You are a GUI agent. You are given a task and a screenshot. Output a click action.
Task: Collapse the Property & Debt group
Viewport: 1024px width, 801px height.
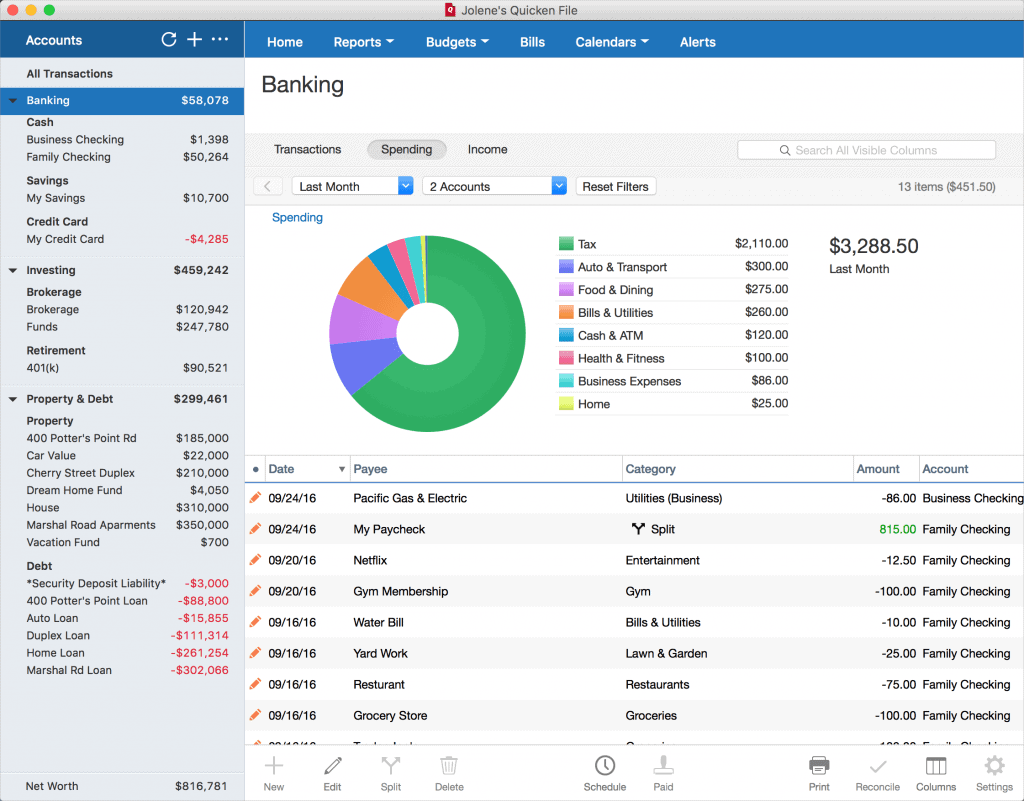pos(12,399)
